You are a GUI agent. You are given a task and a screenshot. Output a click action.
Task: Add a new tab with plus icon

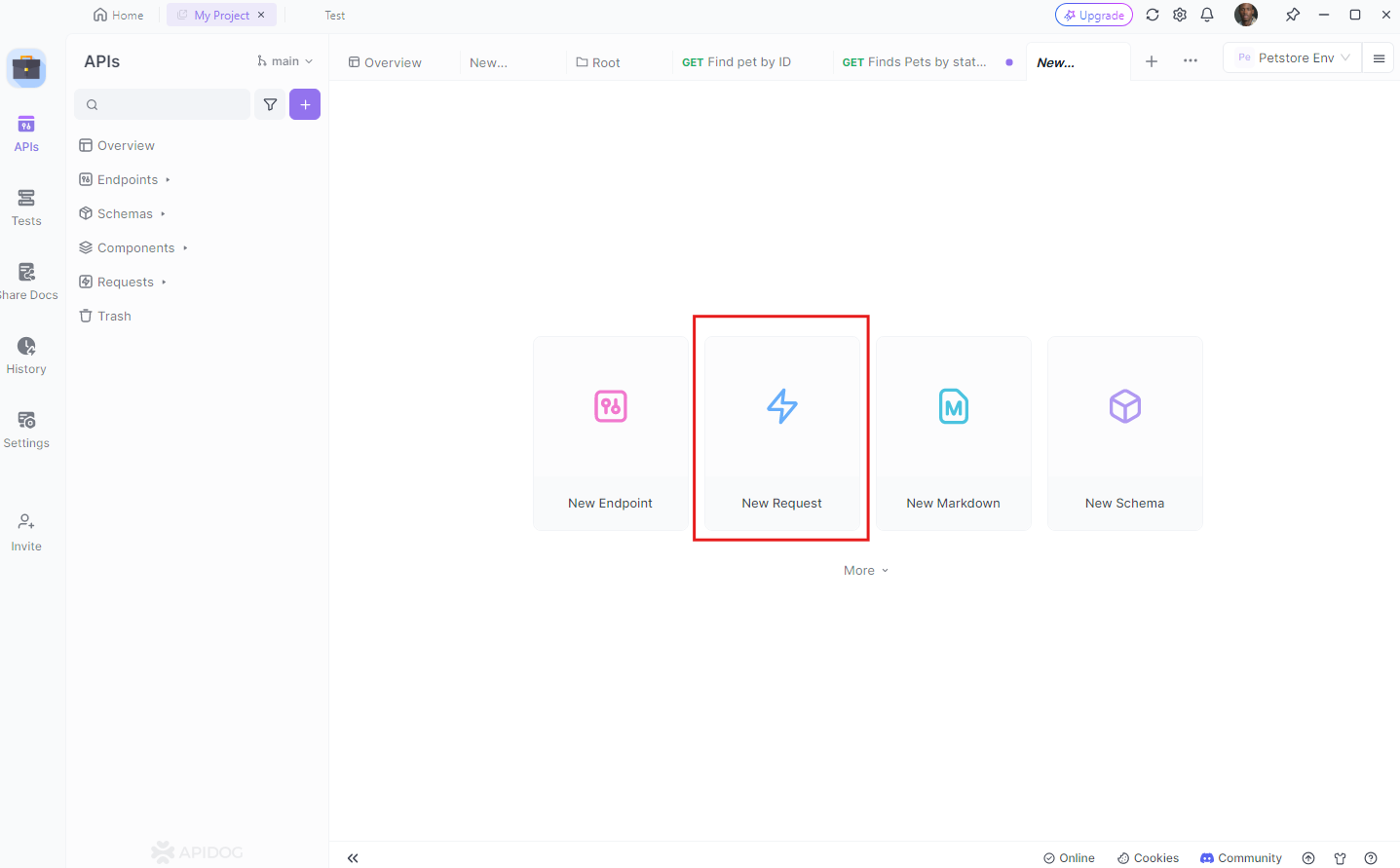[x=1152, y=61]
